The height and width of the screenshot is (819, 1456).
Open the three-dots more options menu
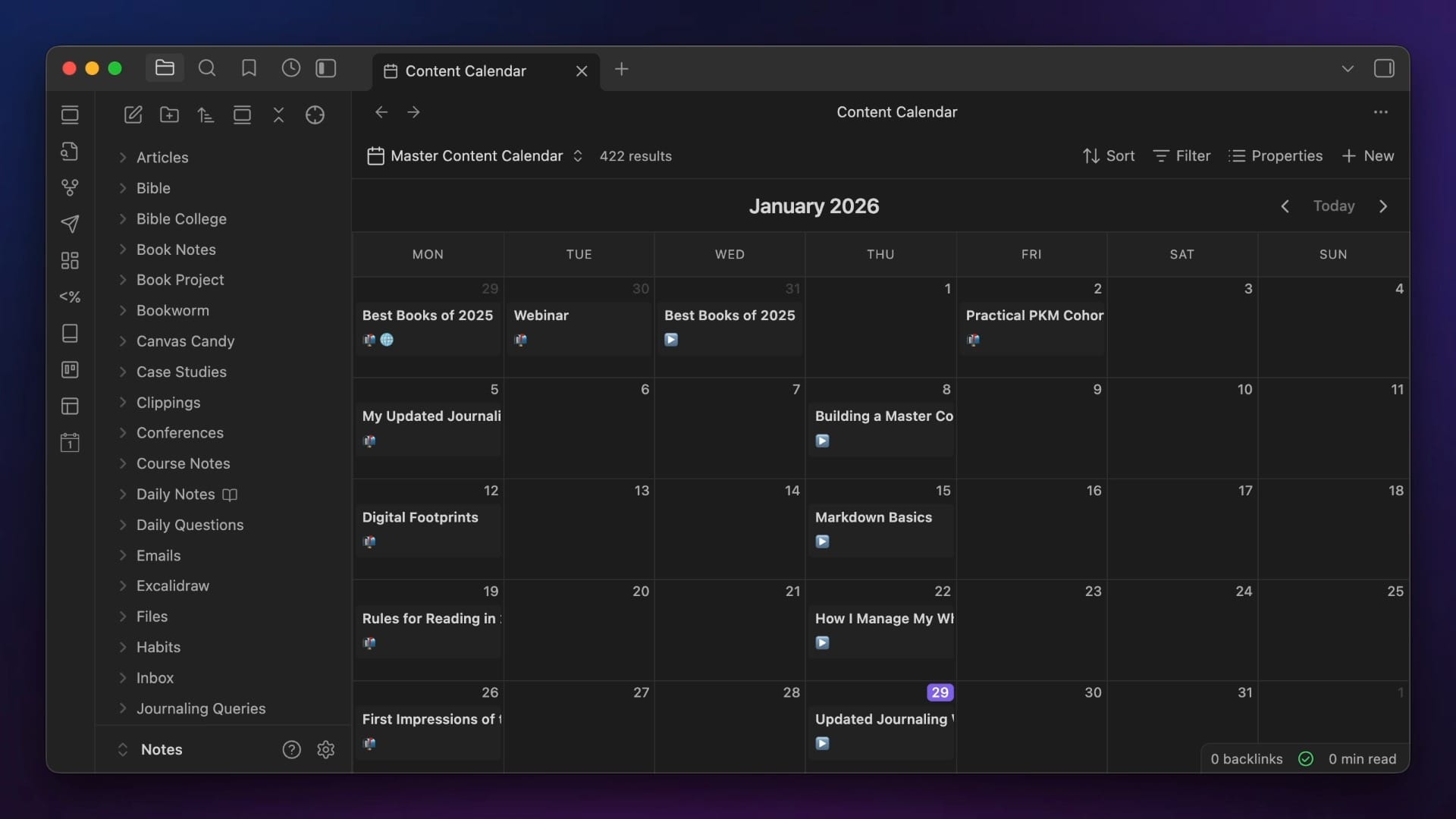[x=1380, y=112]
